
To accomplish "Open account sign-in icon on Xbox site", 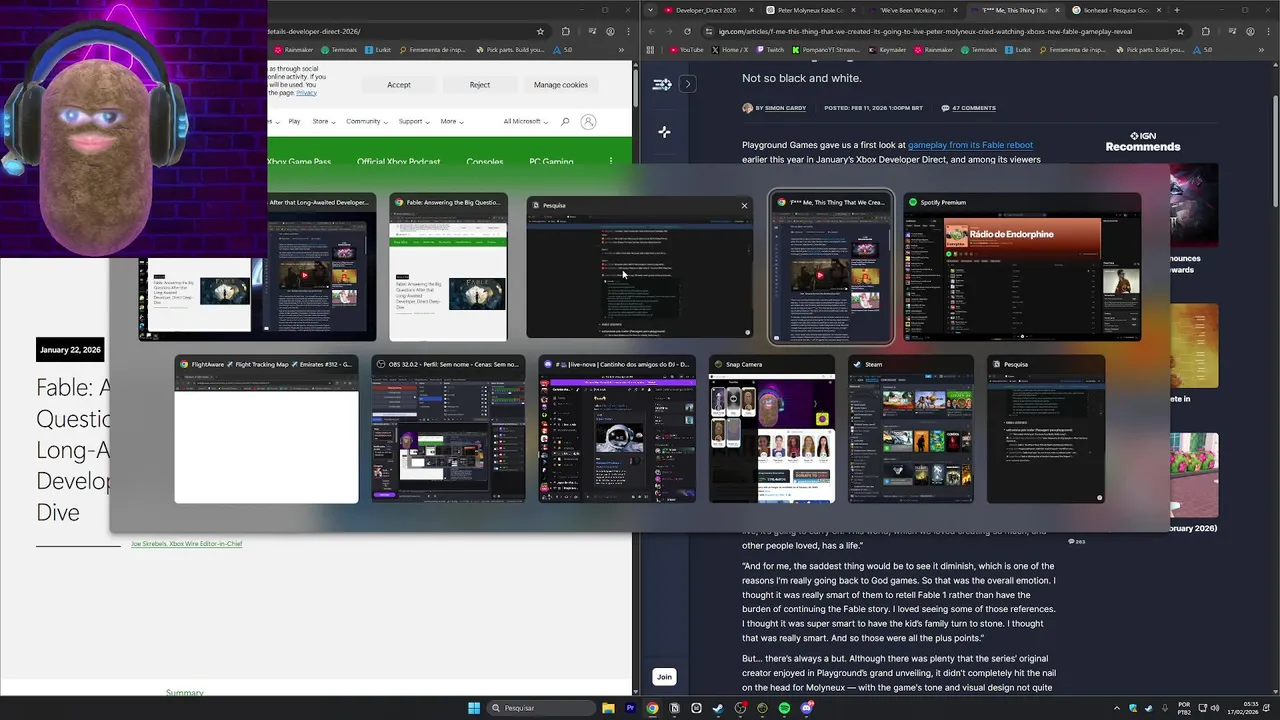I will [588, 122].
